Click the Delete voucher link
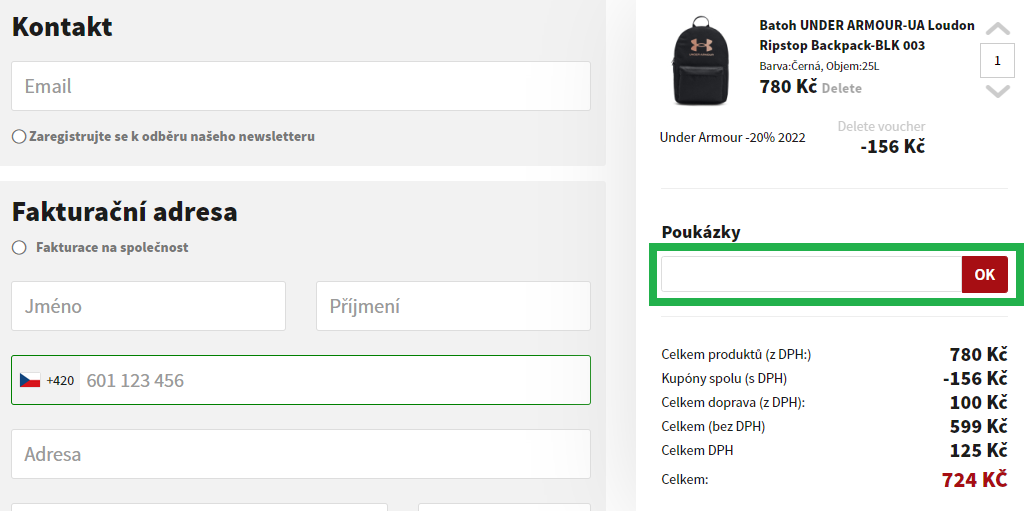Screen dimensions: 1031x511 pos(881,126)
